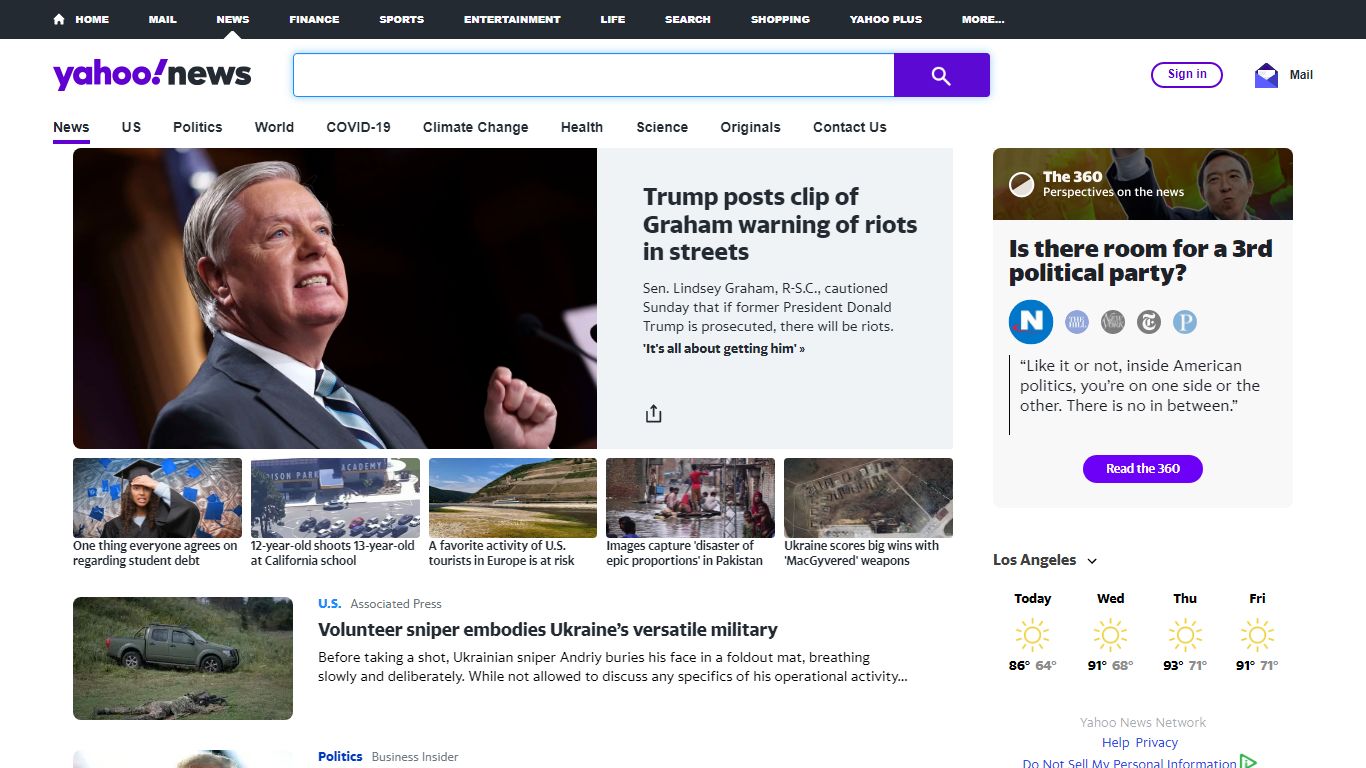Click inside the news search field

593,75
